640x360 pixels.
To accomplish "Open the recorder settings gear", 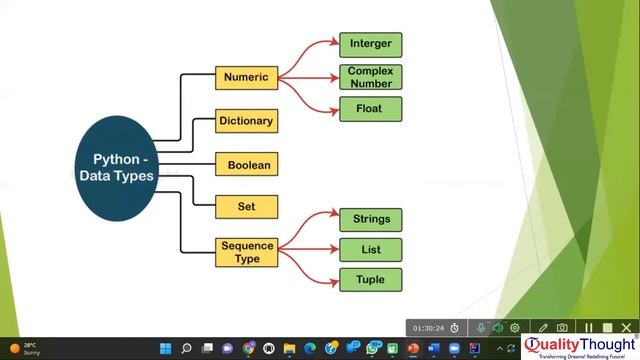I will (515, 327).
